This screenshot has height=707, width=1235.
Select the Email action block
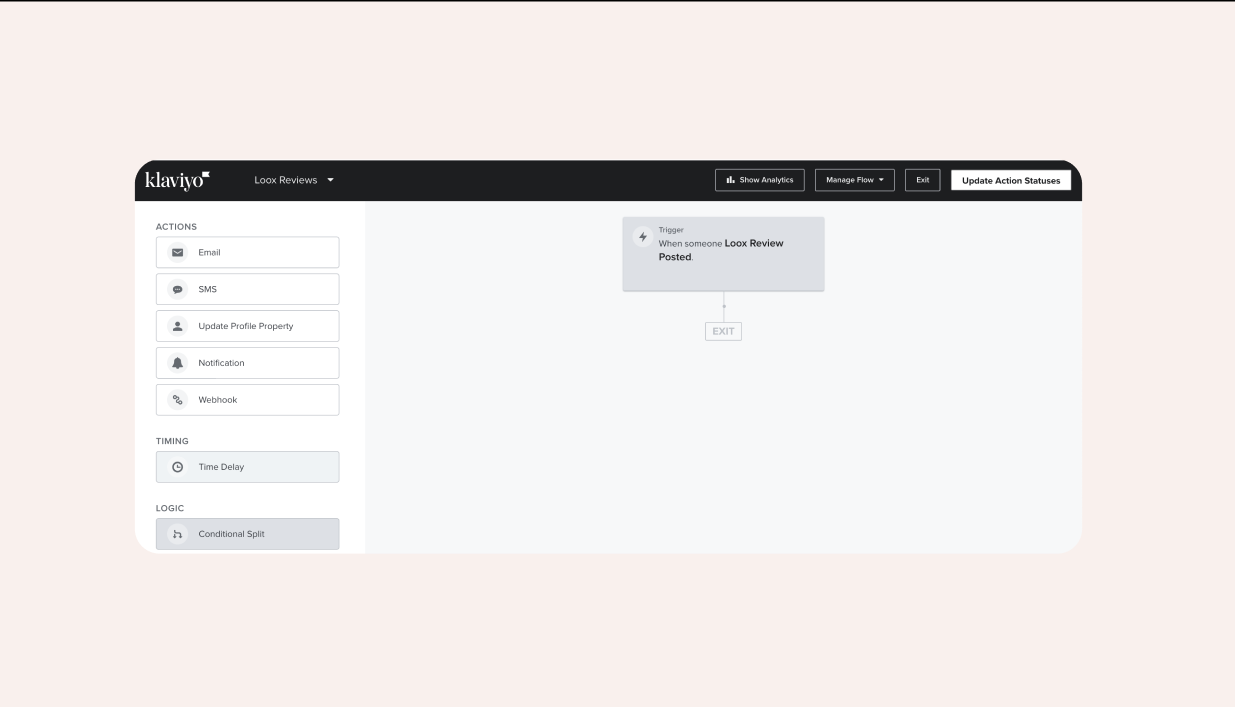[248, 252]
